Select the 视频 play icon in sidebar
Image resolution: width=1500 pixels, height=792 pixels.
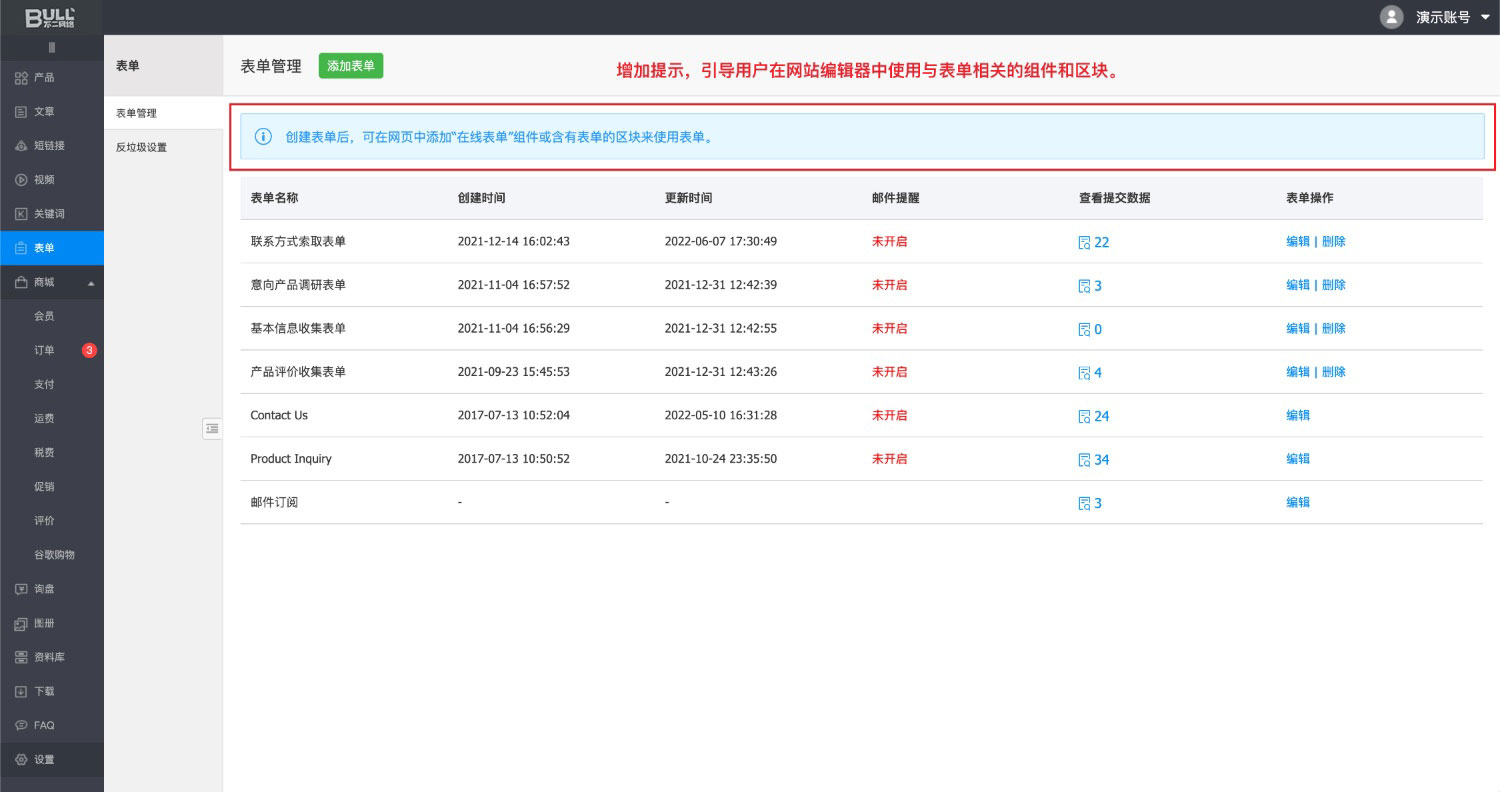(21, 180)
